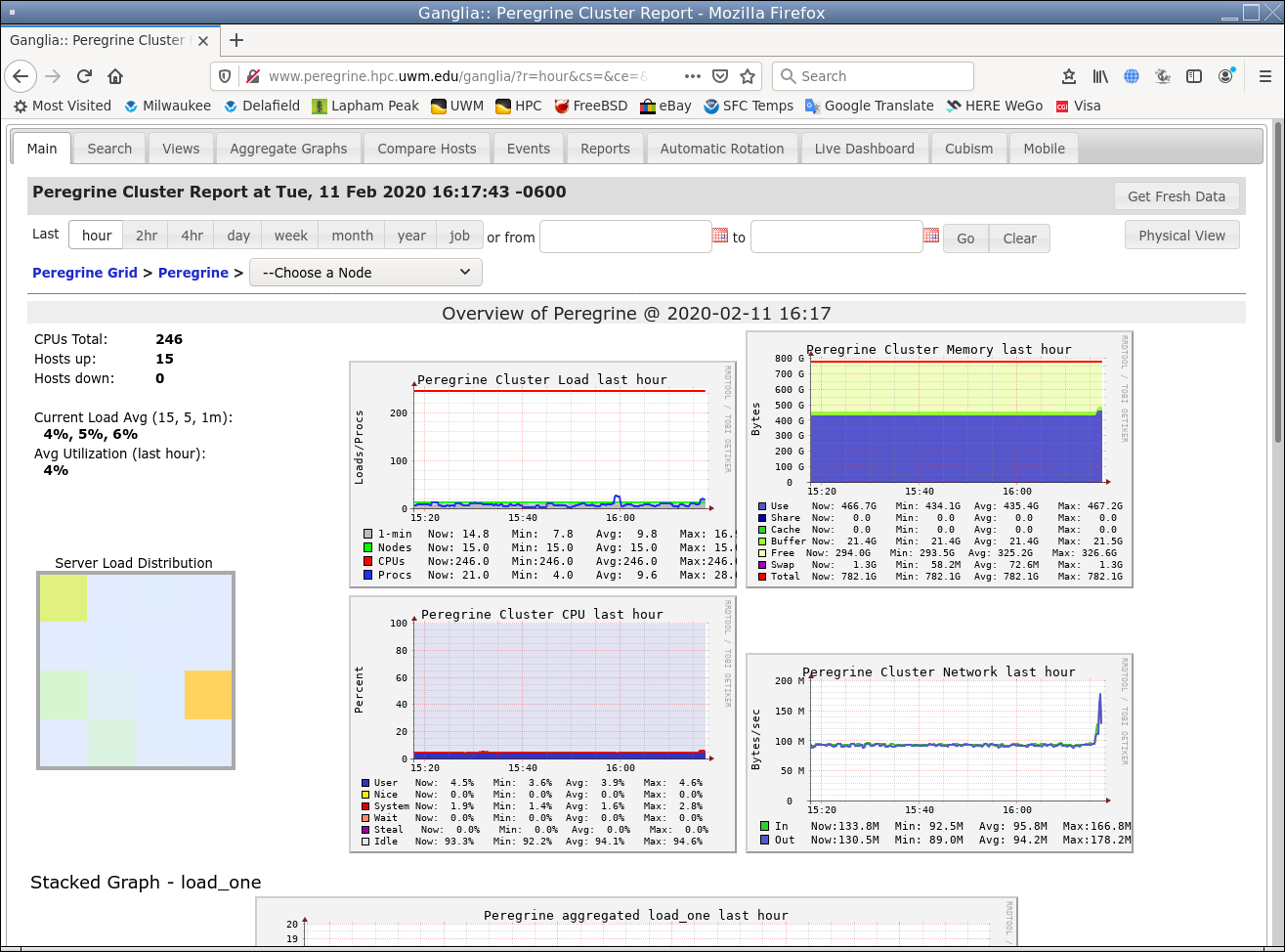This screenshot has width=1285, height=952.
Task: Open the from-date calendar icon
Action: [720, 236]
